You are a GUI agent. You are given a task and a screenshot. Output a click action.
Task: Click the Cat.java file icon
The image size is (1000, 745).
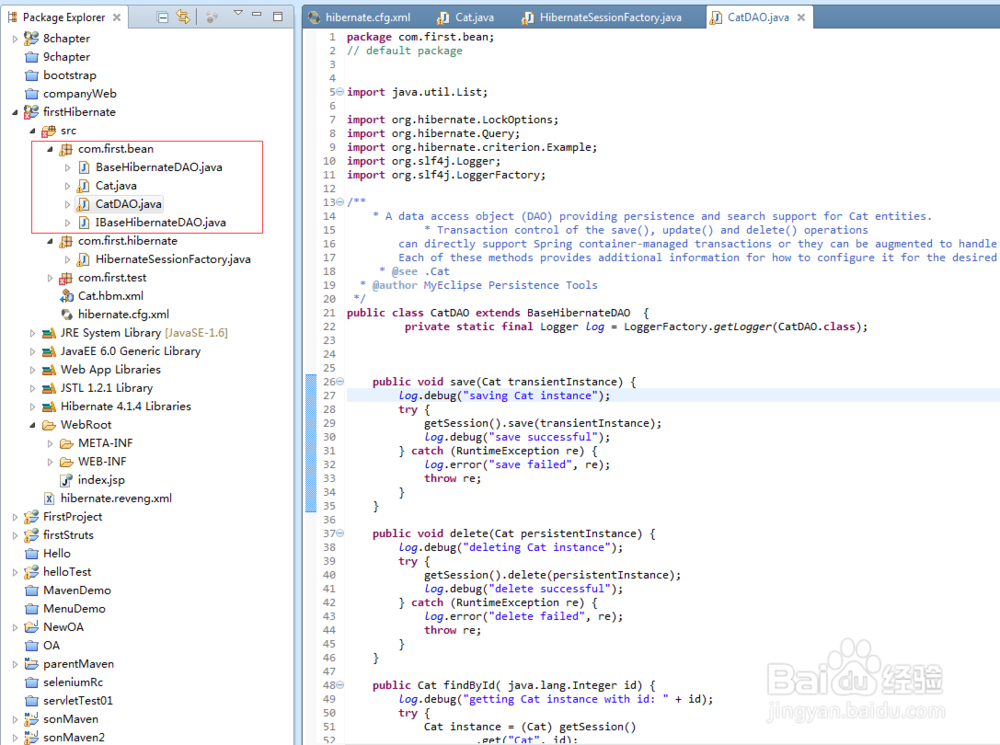[x=83, y=186]
